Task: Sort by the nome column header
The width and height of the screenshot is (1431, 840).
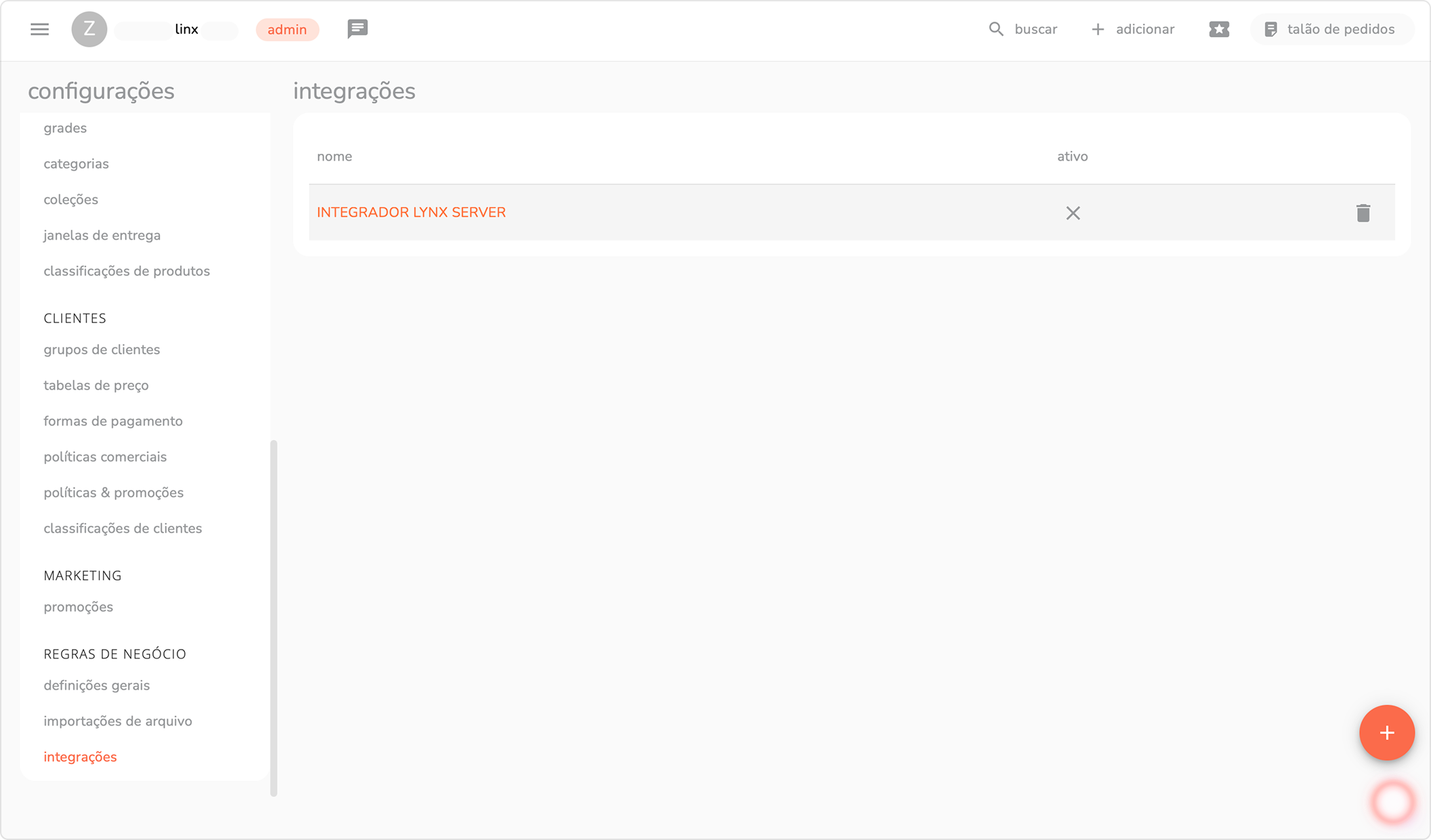Action: click(x=335, y=156)
